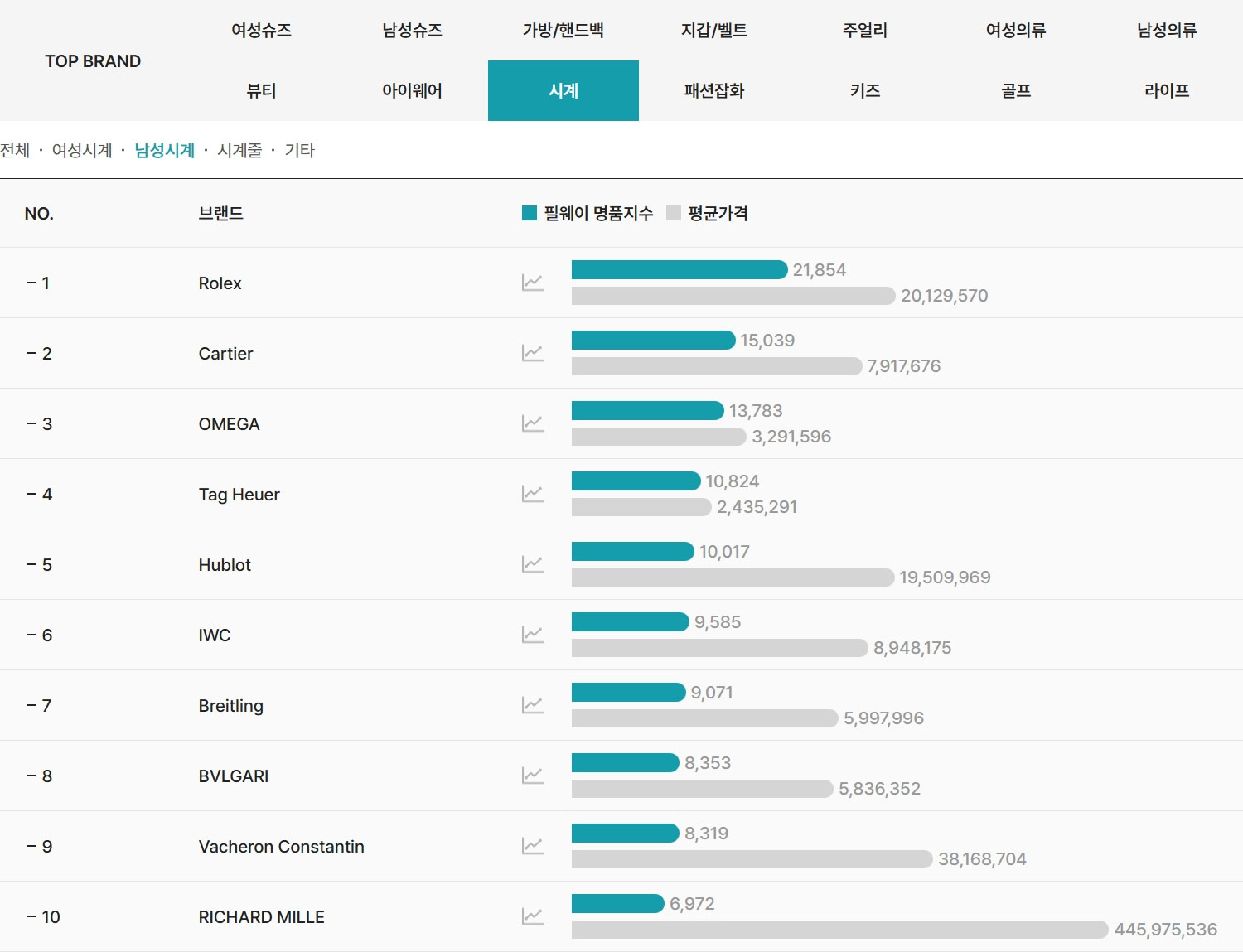Viewport: 1243px width, 952px height.
Task: Click Rolex index value 21,854
Action: coord(820,270)
